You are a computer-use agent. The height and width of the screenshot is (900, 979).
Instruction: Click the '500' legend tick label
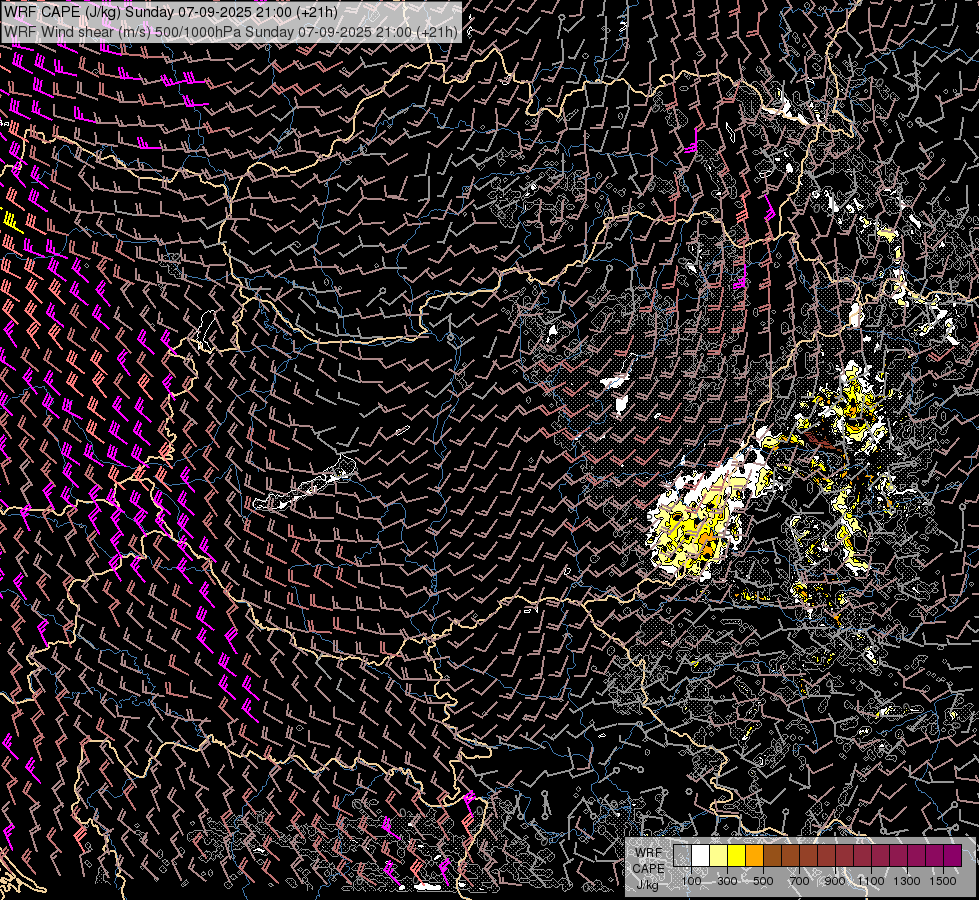(764, 881)
